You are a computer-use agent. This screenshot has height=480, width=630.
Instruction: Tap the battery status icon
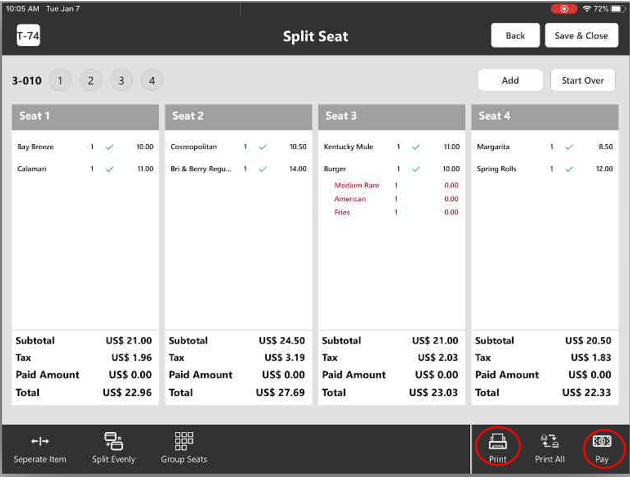[x=618, y=9]
